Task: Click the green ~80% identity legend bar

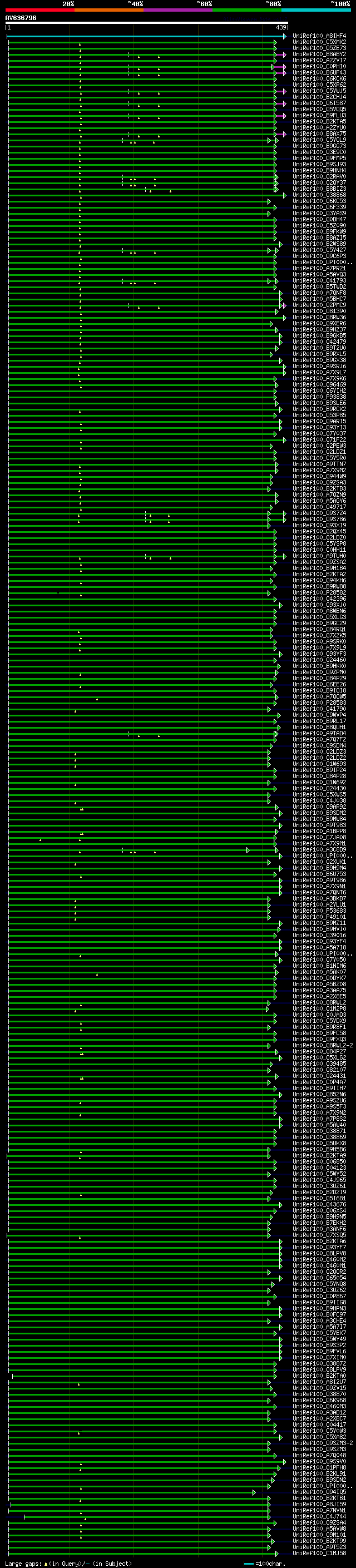Action: [247, 10]
